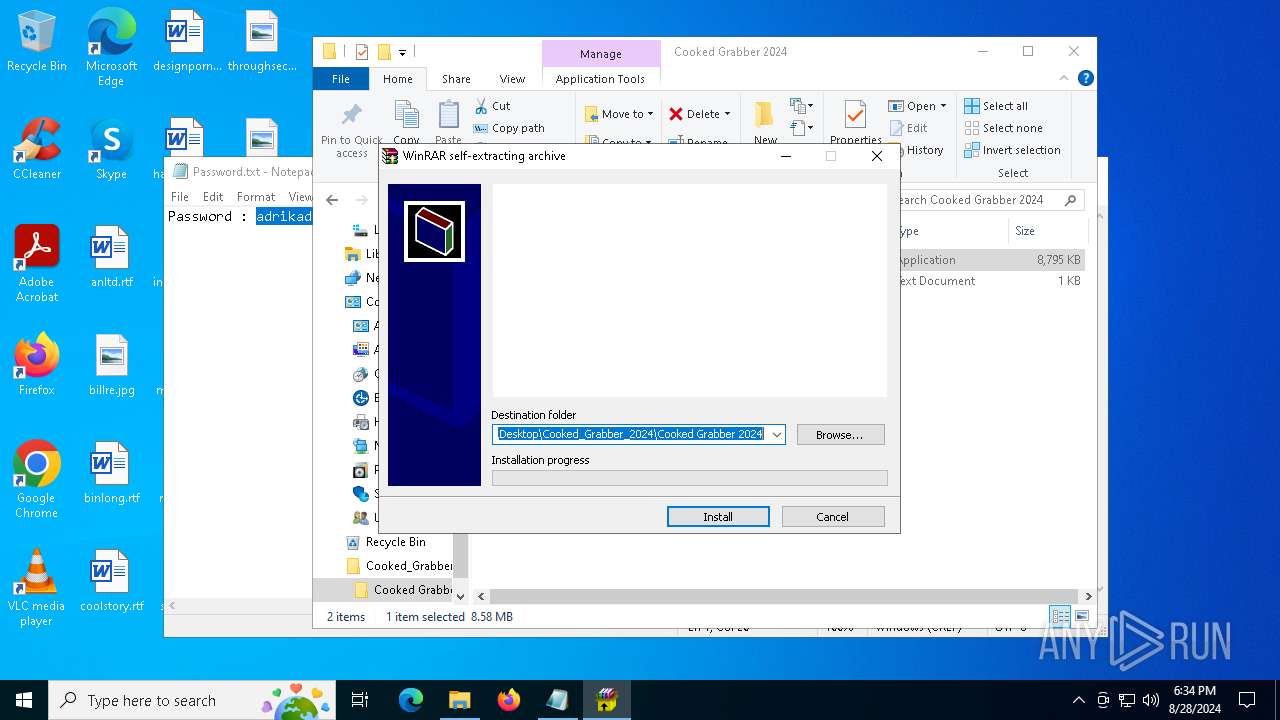Click the Manage contextual tab

(601, 54)
